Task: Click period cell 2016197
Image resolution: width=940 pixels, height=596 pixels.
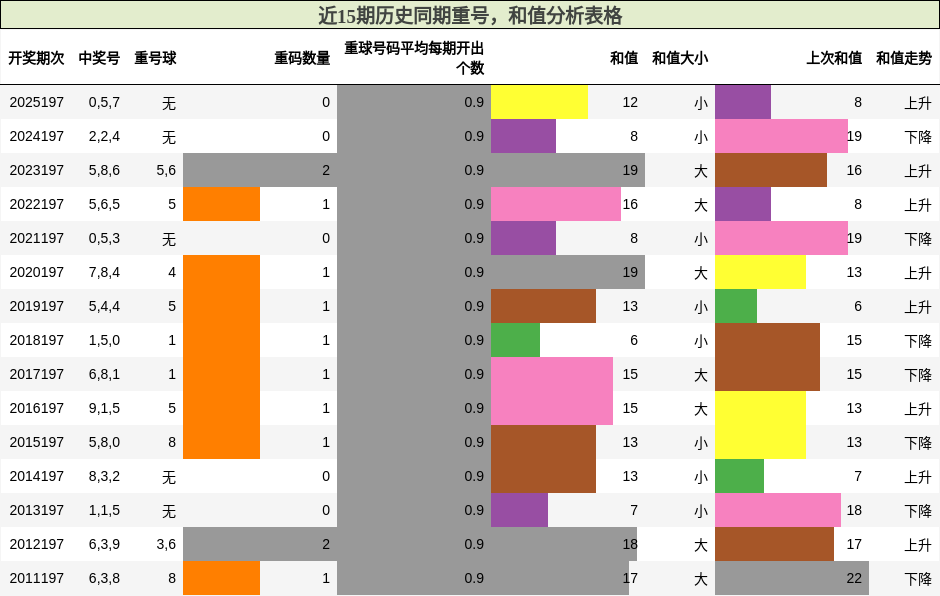Action: [37, 408]
